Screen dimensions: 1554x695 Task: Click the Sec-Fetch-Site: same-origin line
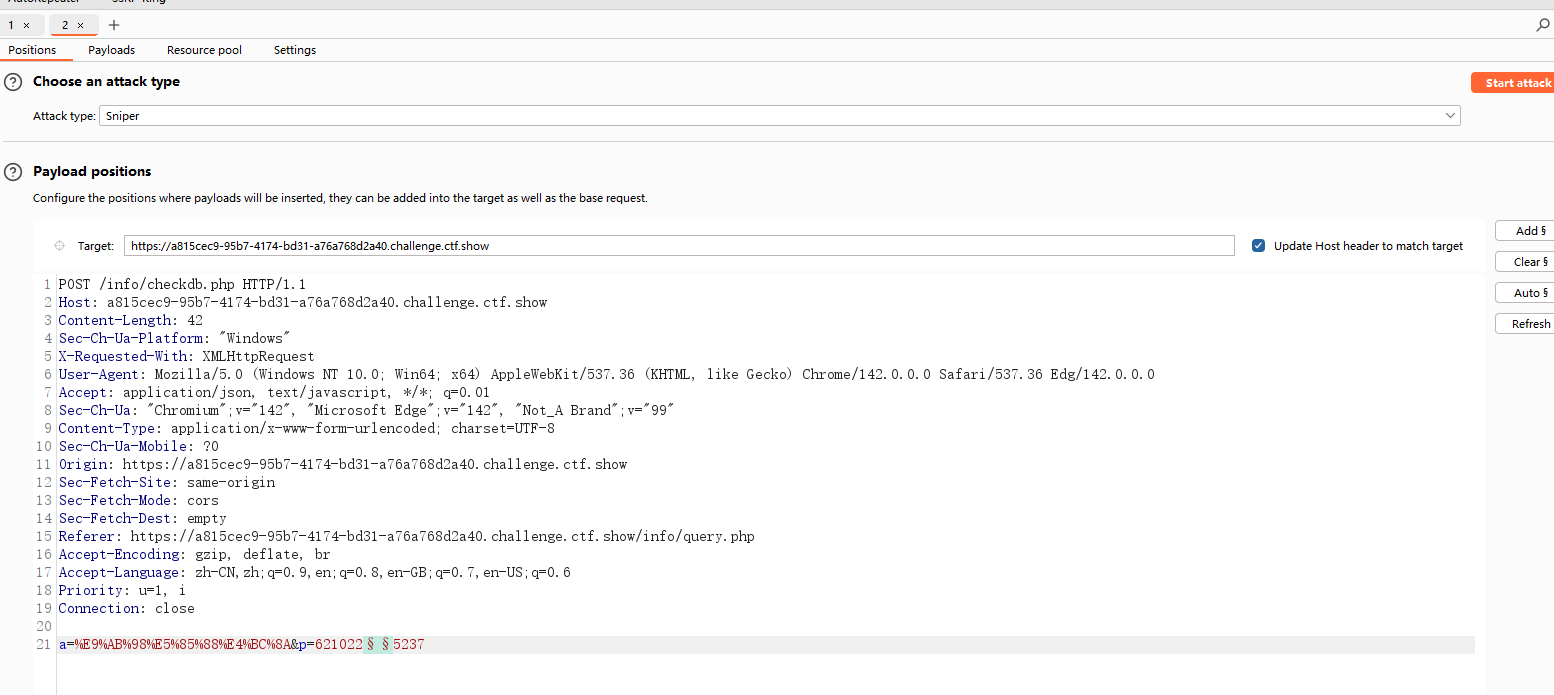click(x=166, y=482)
